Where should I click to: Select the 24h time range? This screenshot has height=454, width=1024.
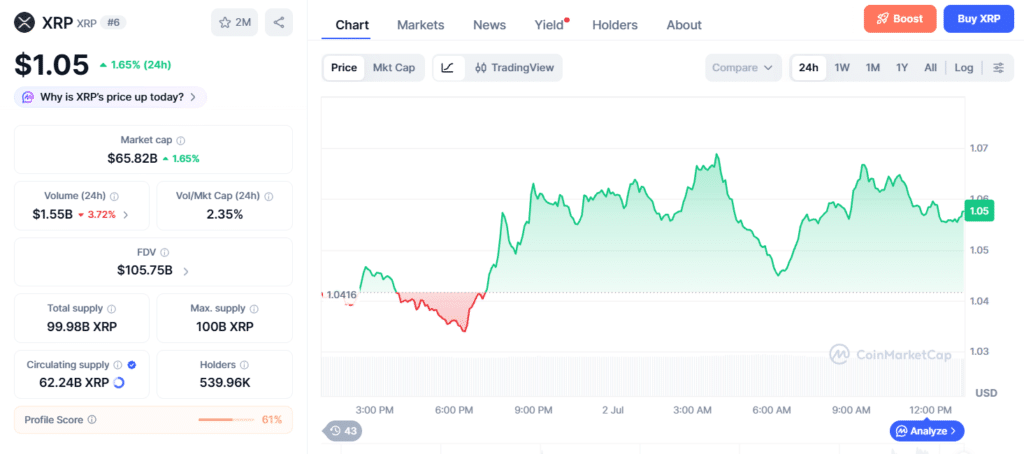(x=808, y=68)
